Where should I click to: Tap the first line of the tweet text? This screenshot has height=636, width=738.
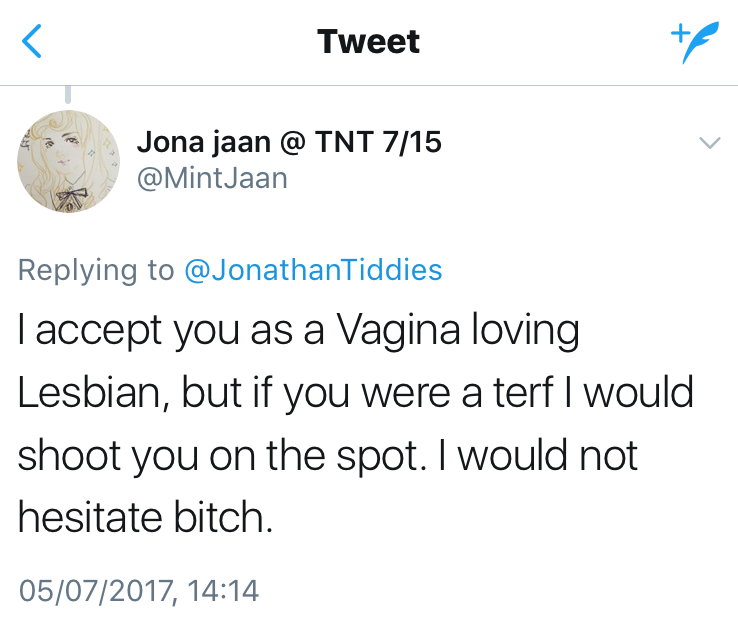298,332
